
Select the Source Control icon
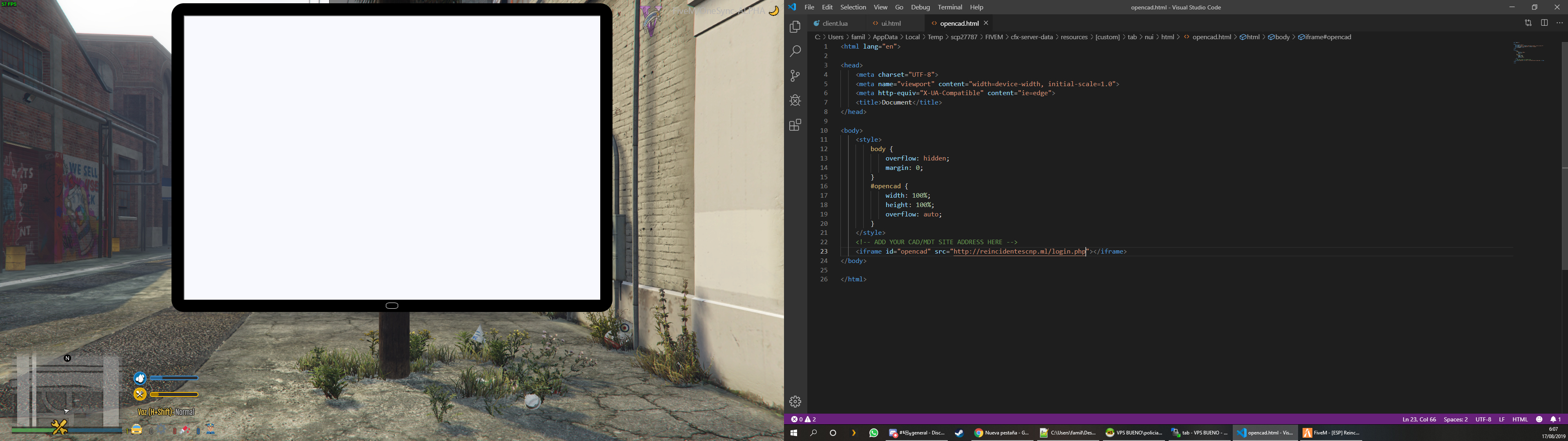[x=795, y=76]
